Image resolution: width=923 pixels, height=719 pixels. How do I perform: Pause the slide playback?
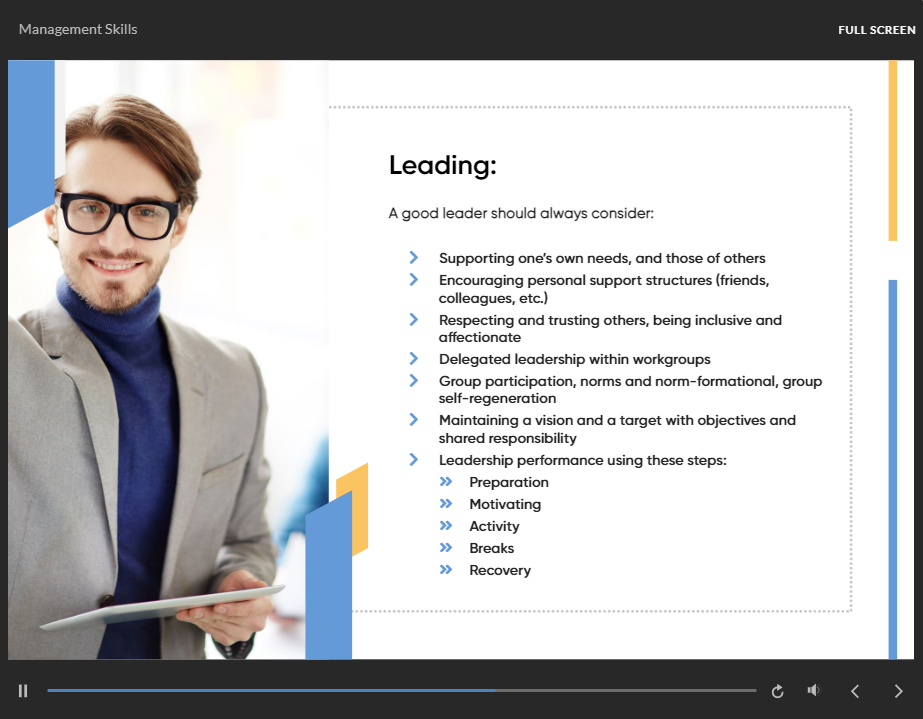pyautogui.click(x=23, y=691)
